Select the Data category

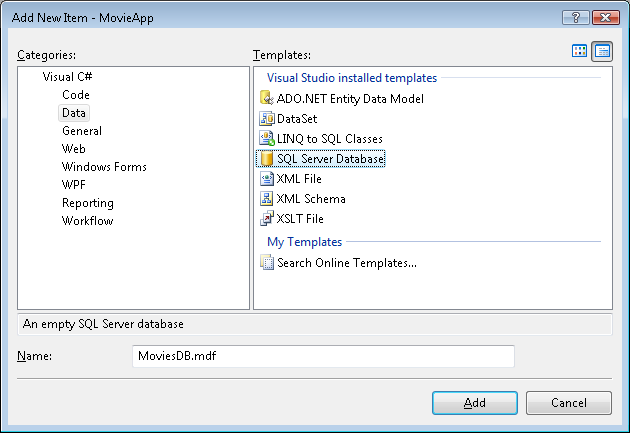coord(74,113)
